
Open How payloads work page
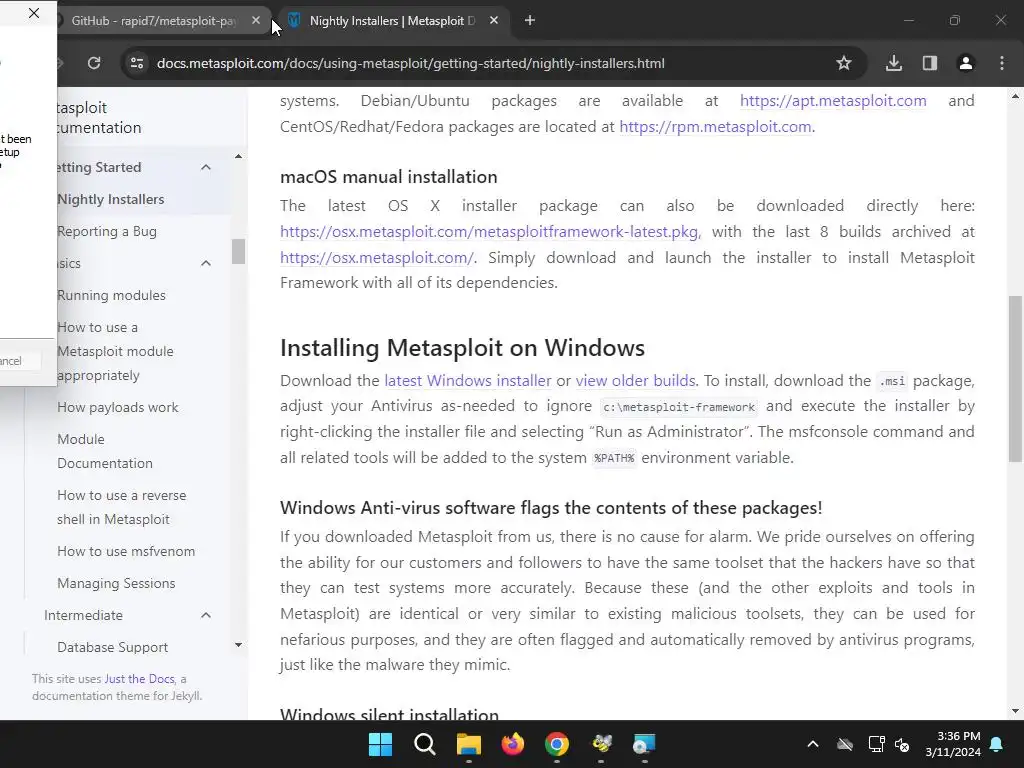(118, 408)
